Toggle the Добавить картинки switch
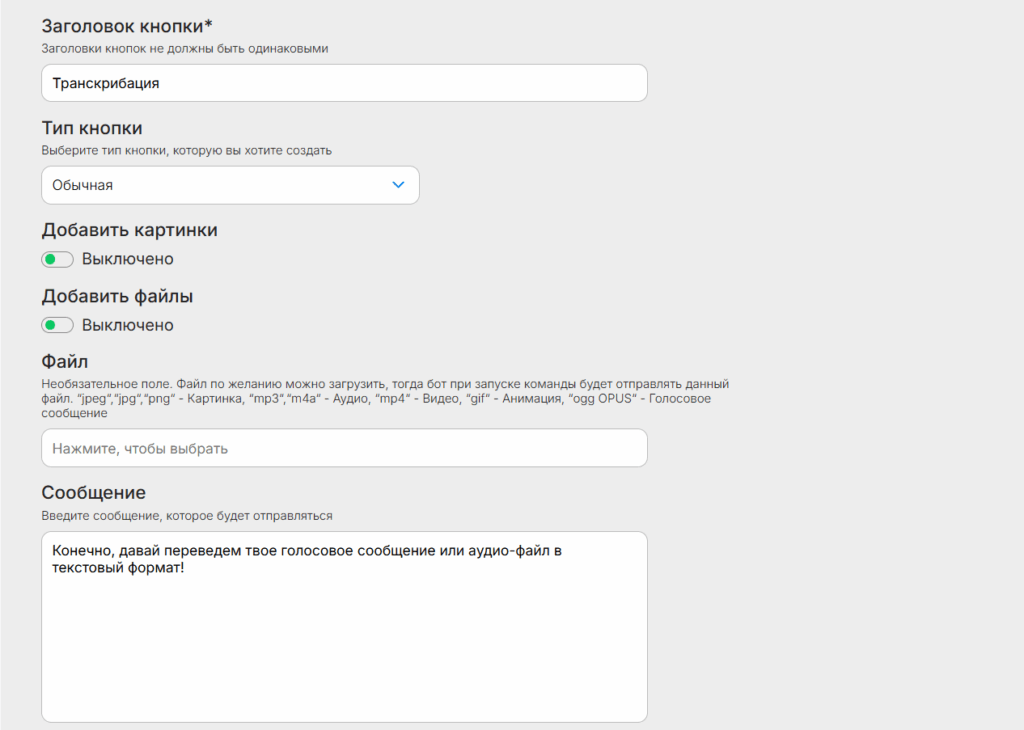Screen dimensions: 1024x730 pos(57,259)
